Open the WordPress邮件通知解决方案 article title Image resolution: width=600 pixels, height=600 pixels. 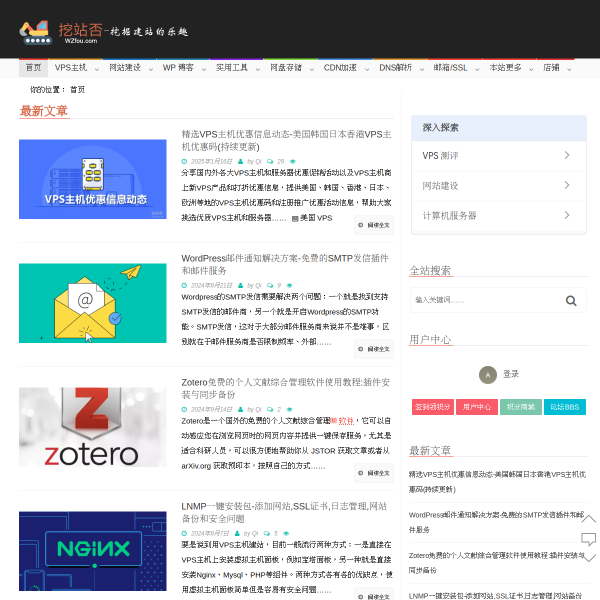coord(285,264)
